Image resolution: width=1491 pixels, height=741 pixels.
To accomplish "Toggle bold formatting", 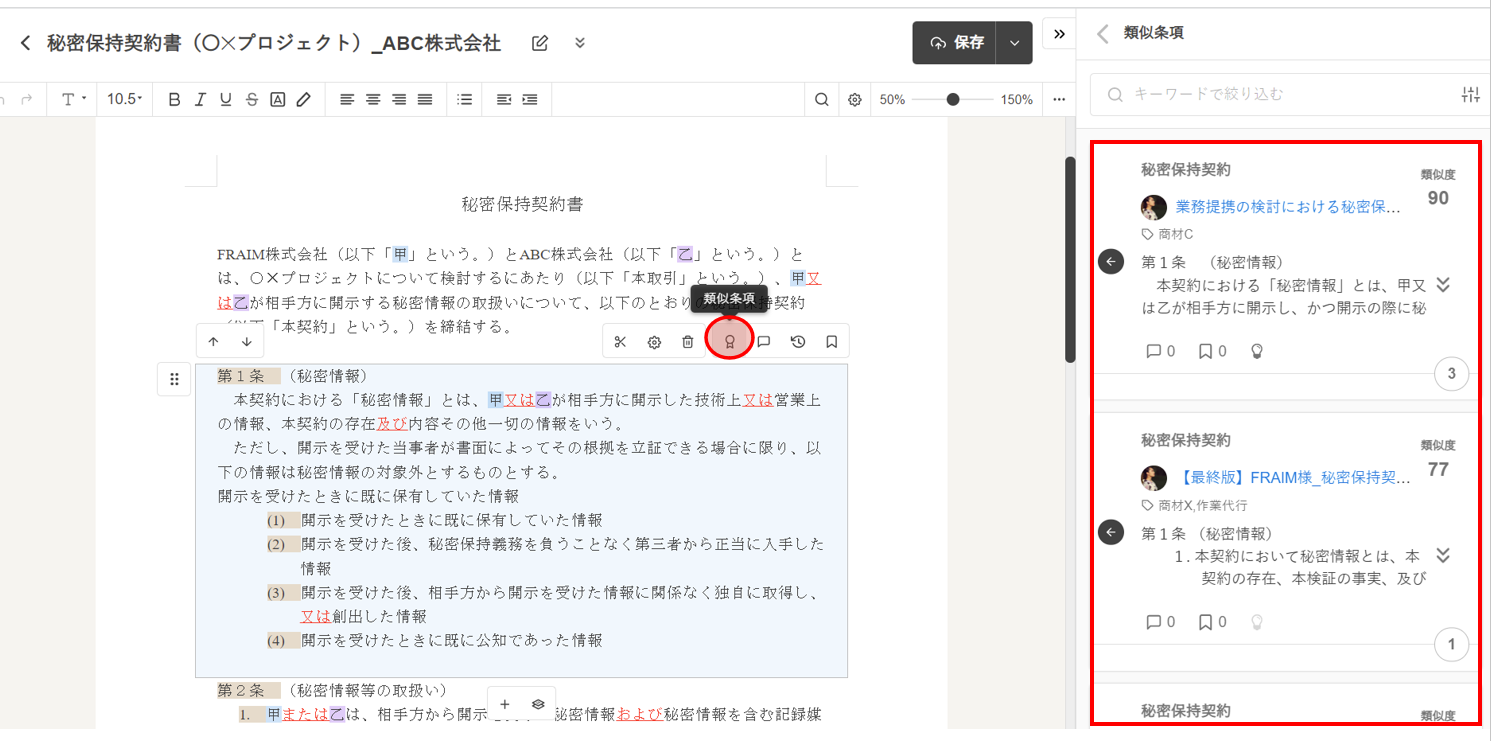I will pyautogui.click(x=175, y=100).
